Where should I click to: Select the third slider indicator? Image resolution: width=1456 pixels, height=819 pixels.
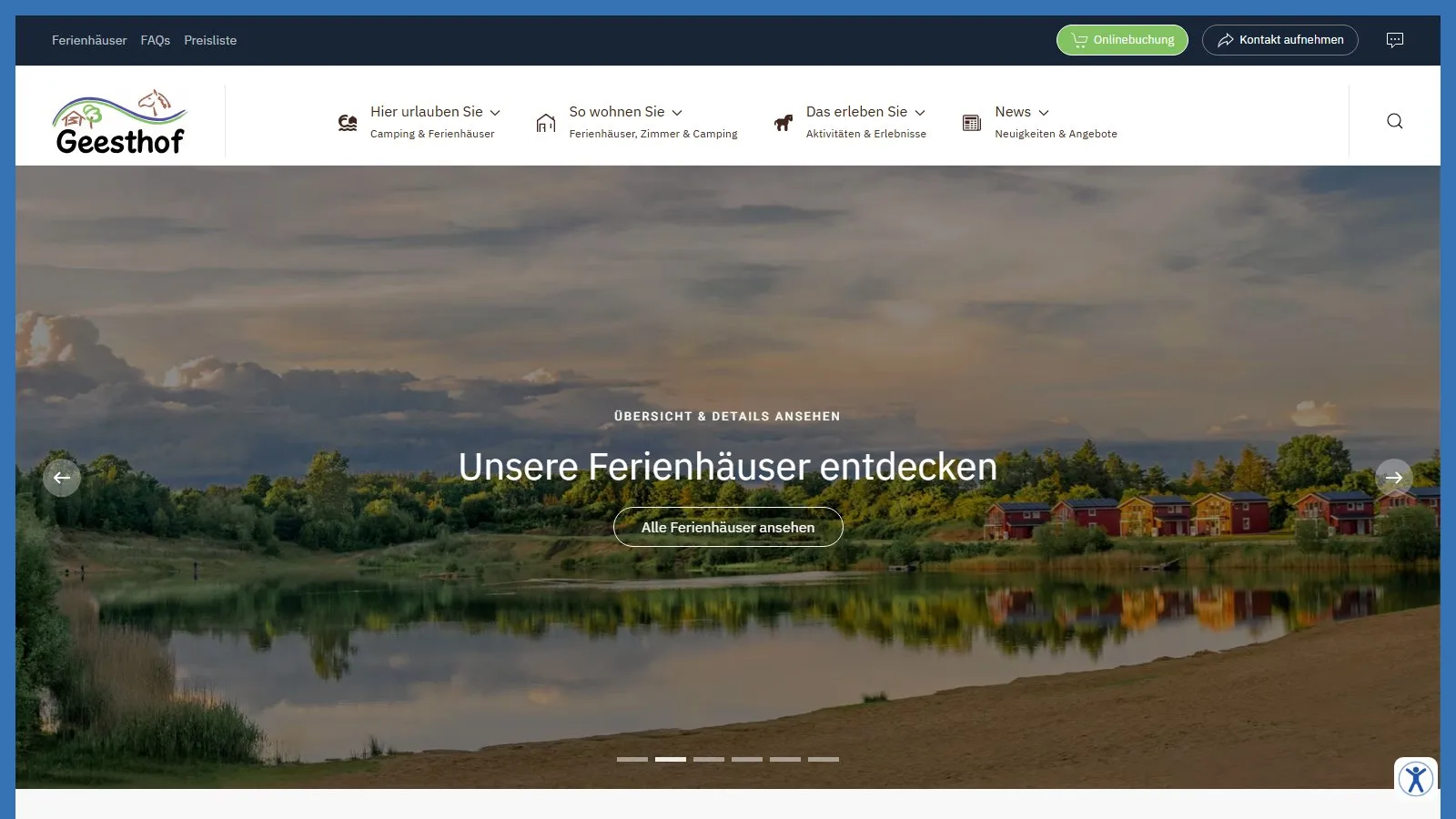[x=709, y=759]
